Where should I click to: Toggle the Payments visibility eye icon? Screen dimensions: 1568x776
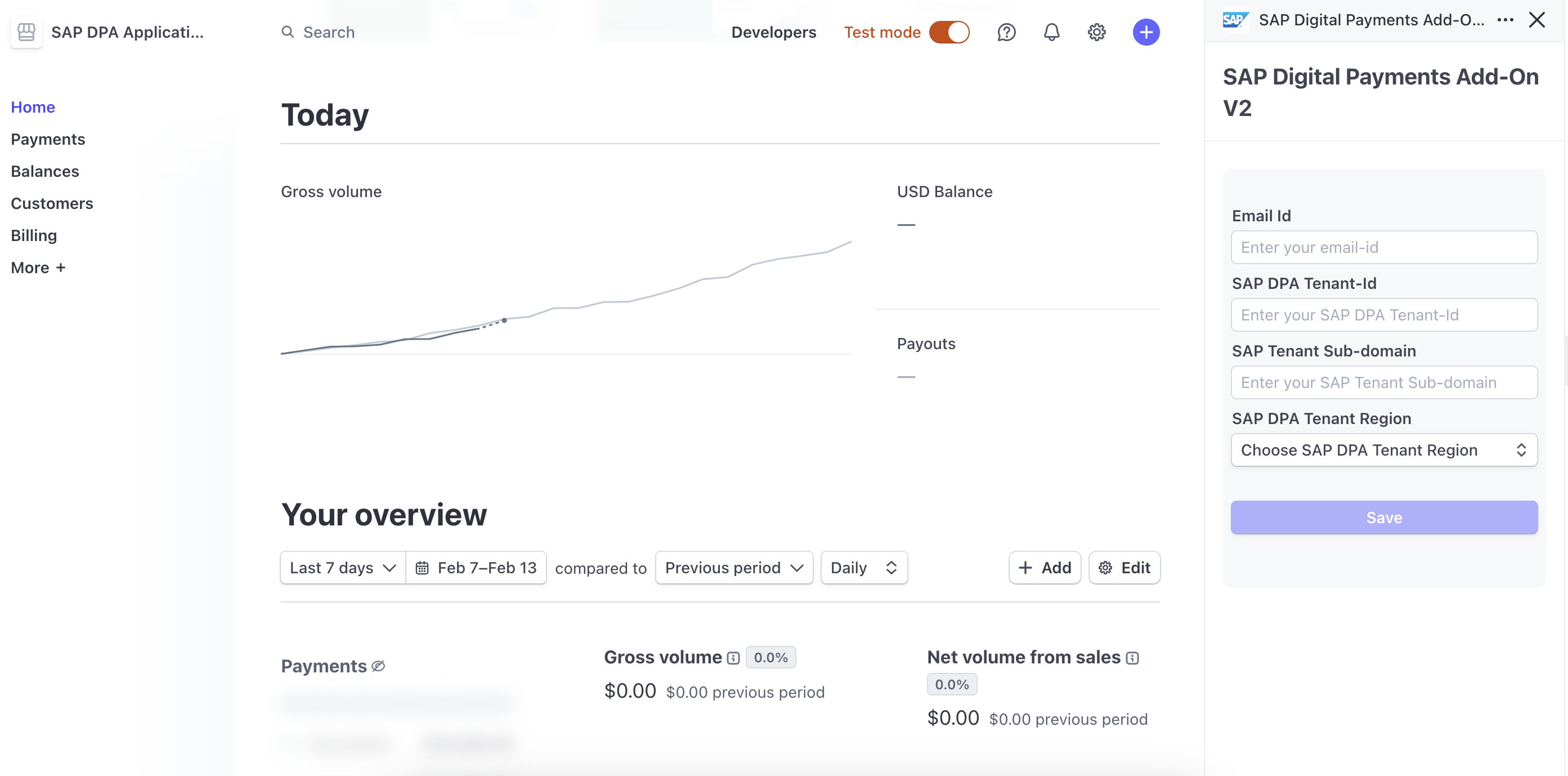(378, 666)
